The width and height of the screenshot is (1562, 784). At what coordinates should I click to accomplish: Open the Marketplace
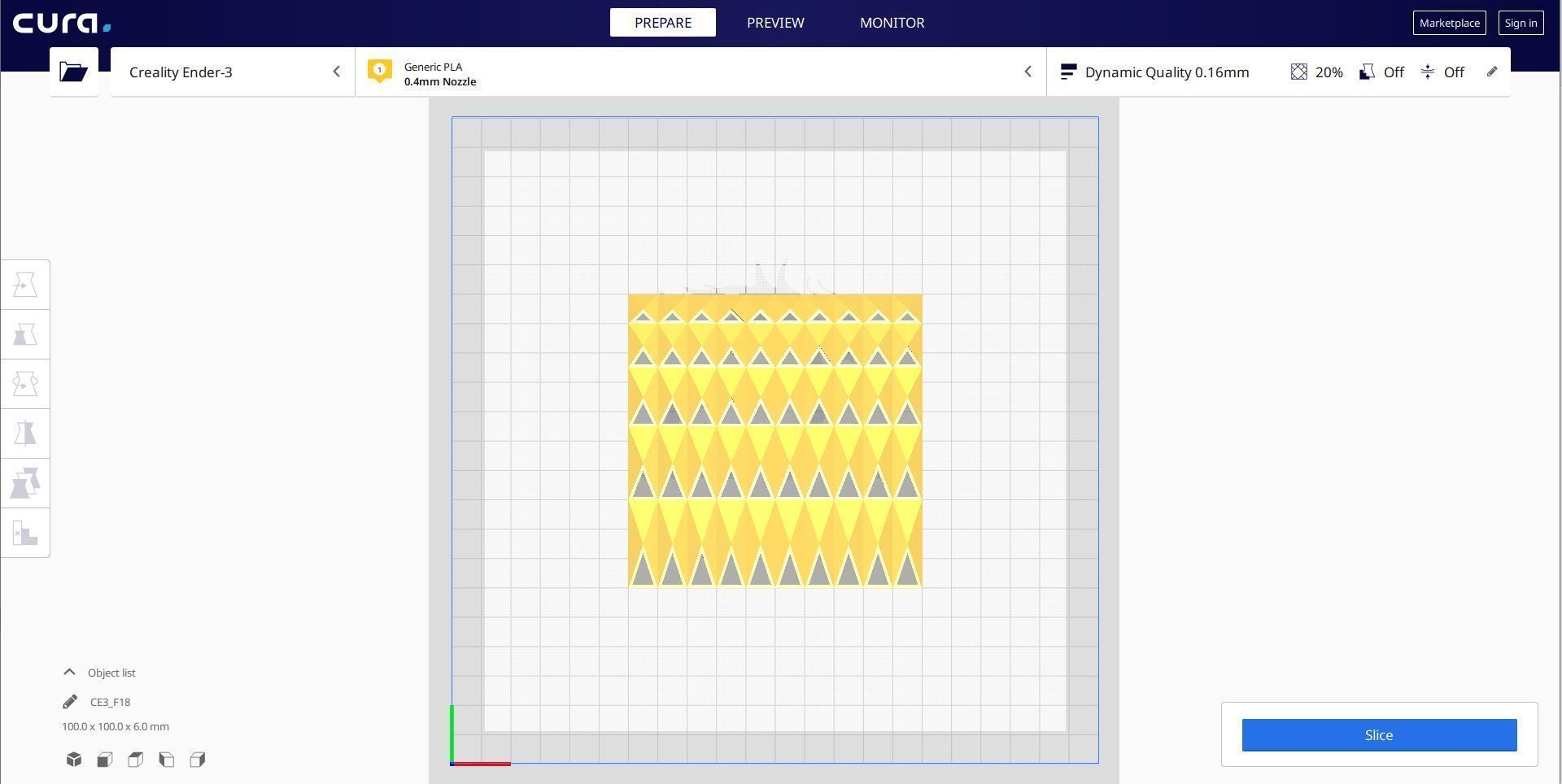[1450, 23]
